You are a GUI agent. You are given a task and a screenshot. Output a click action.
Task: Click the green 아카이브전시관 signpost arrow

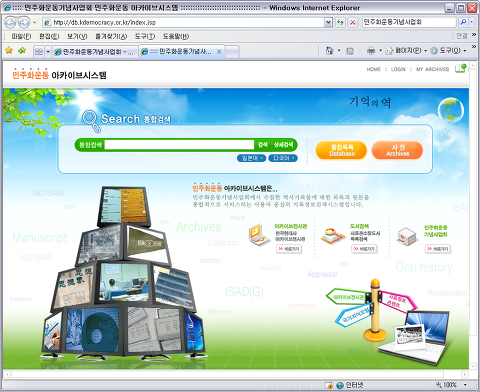(x=348, y=297)
